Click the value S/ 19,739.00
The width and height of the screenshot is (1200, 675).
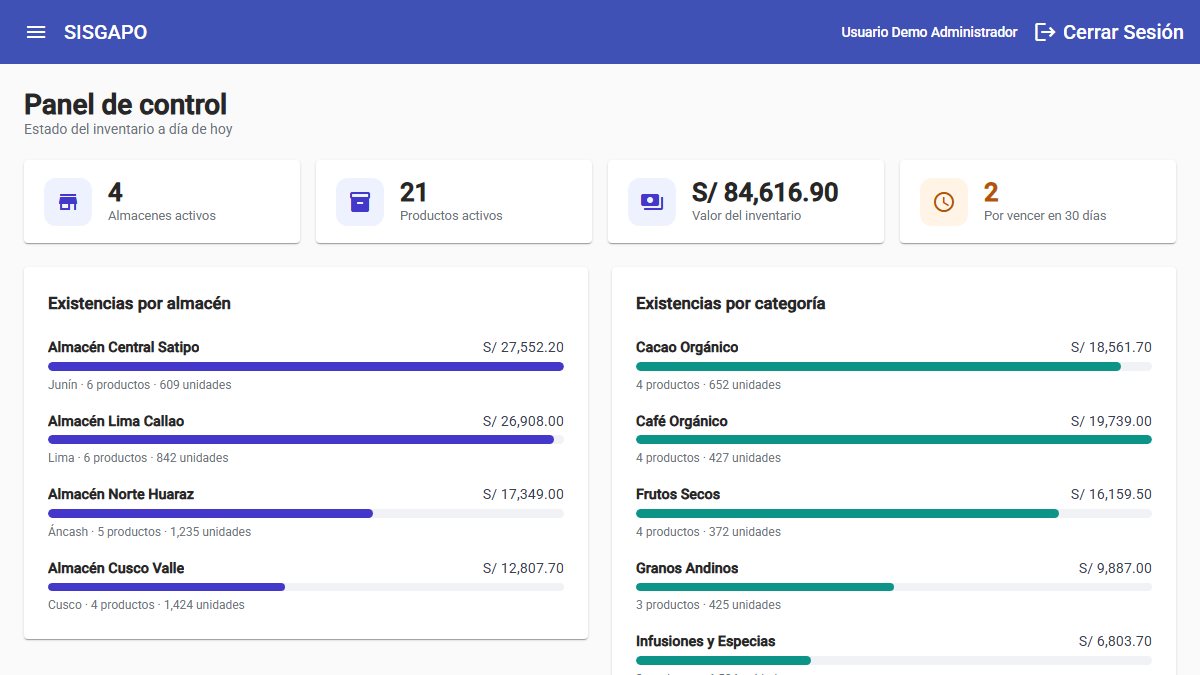coord(1111,421)
